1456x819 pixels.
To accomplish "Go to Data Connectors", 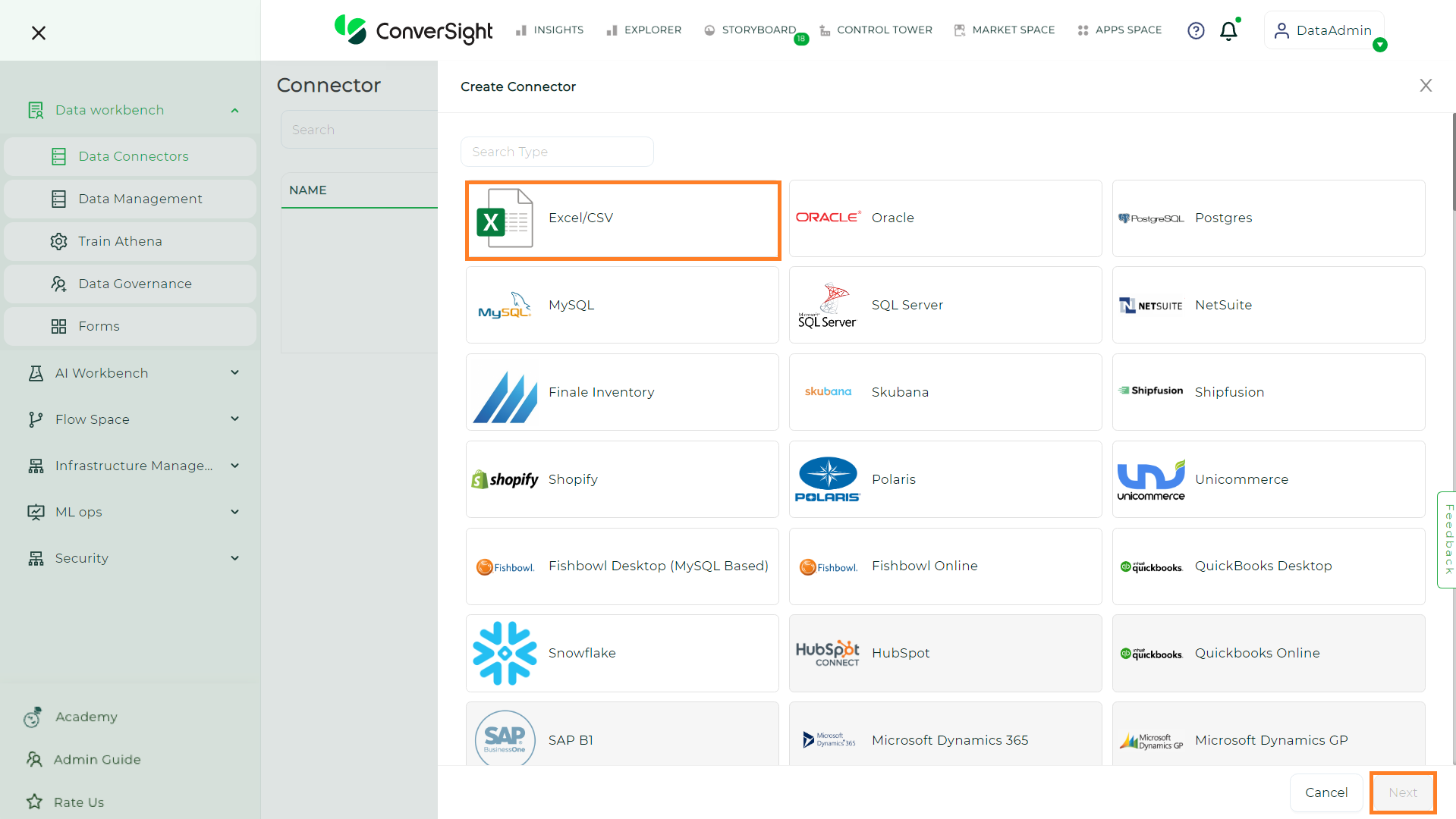I will click(x=131, y=156).
